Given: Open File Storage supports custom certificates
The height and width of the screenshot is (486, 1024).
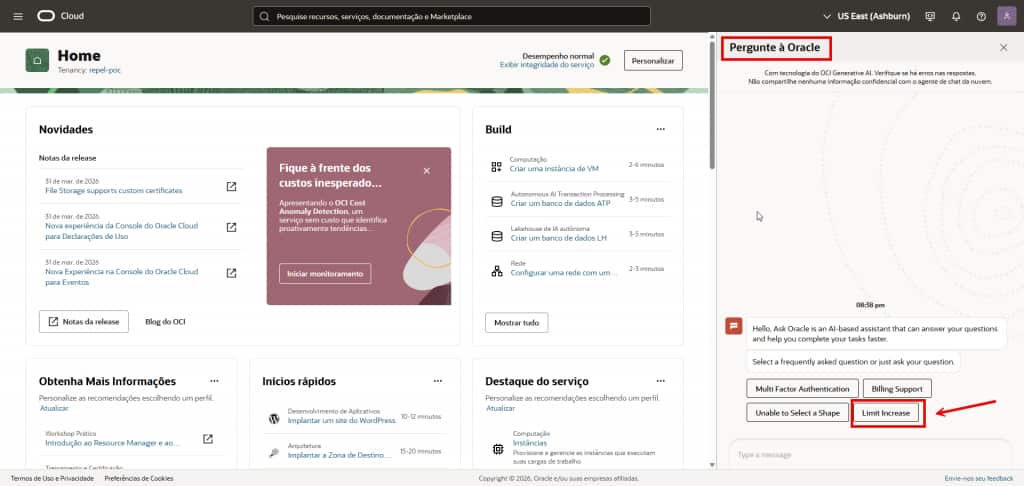Looking at the screenshot, I should 114,191.
